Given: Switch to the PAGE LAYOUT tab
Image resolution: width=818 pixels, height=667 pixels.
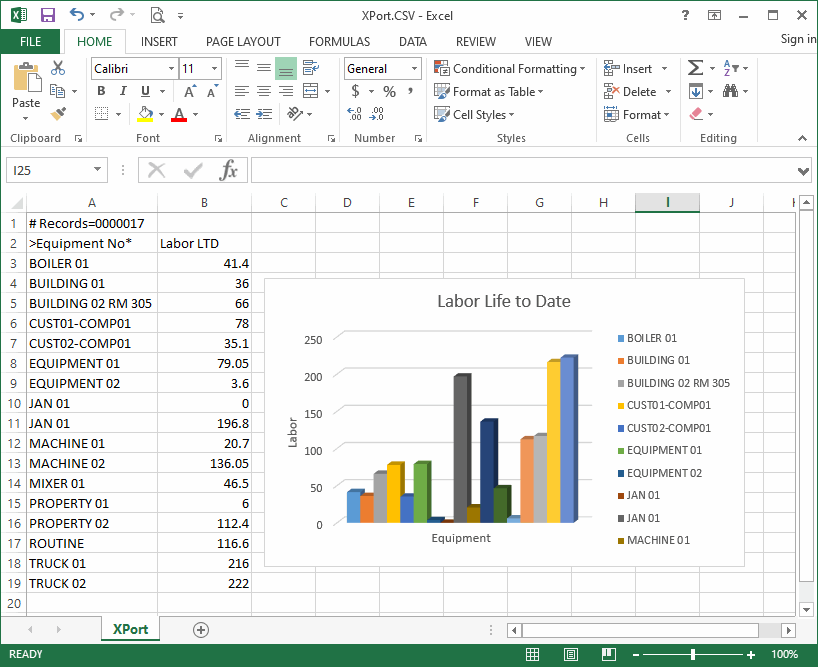Looking at the screenshot, I should 243,42.
